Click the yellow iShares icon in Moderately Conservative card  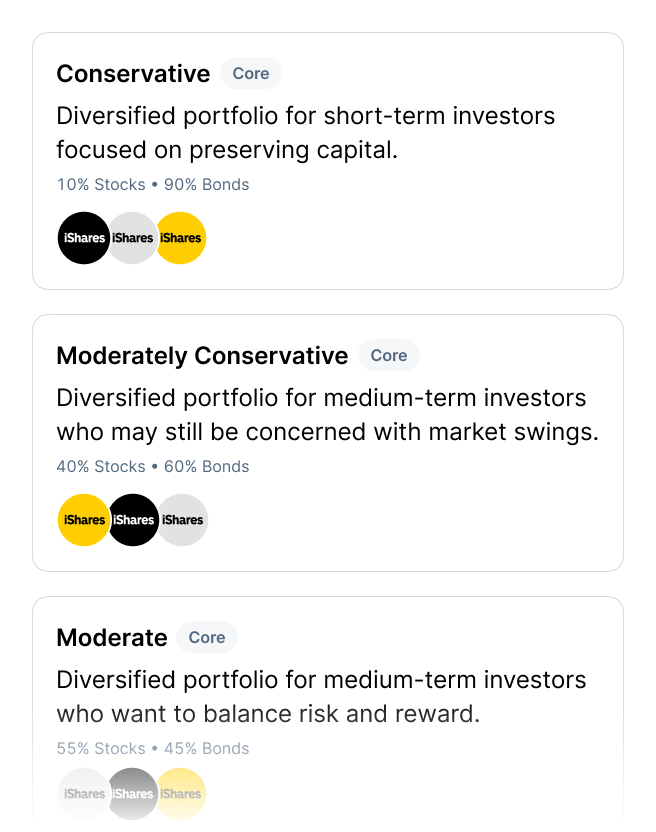(83, 520)
